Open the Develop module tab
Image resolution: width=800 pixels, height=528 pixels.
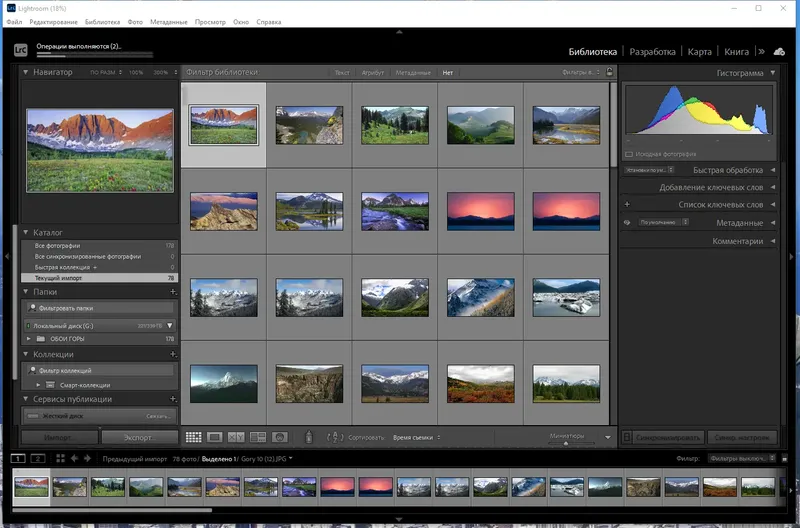click(651, 51)
